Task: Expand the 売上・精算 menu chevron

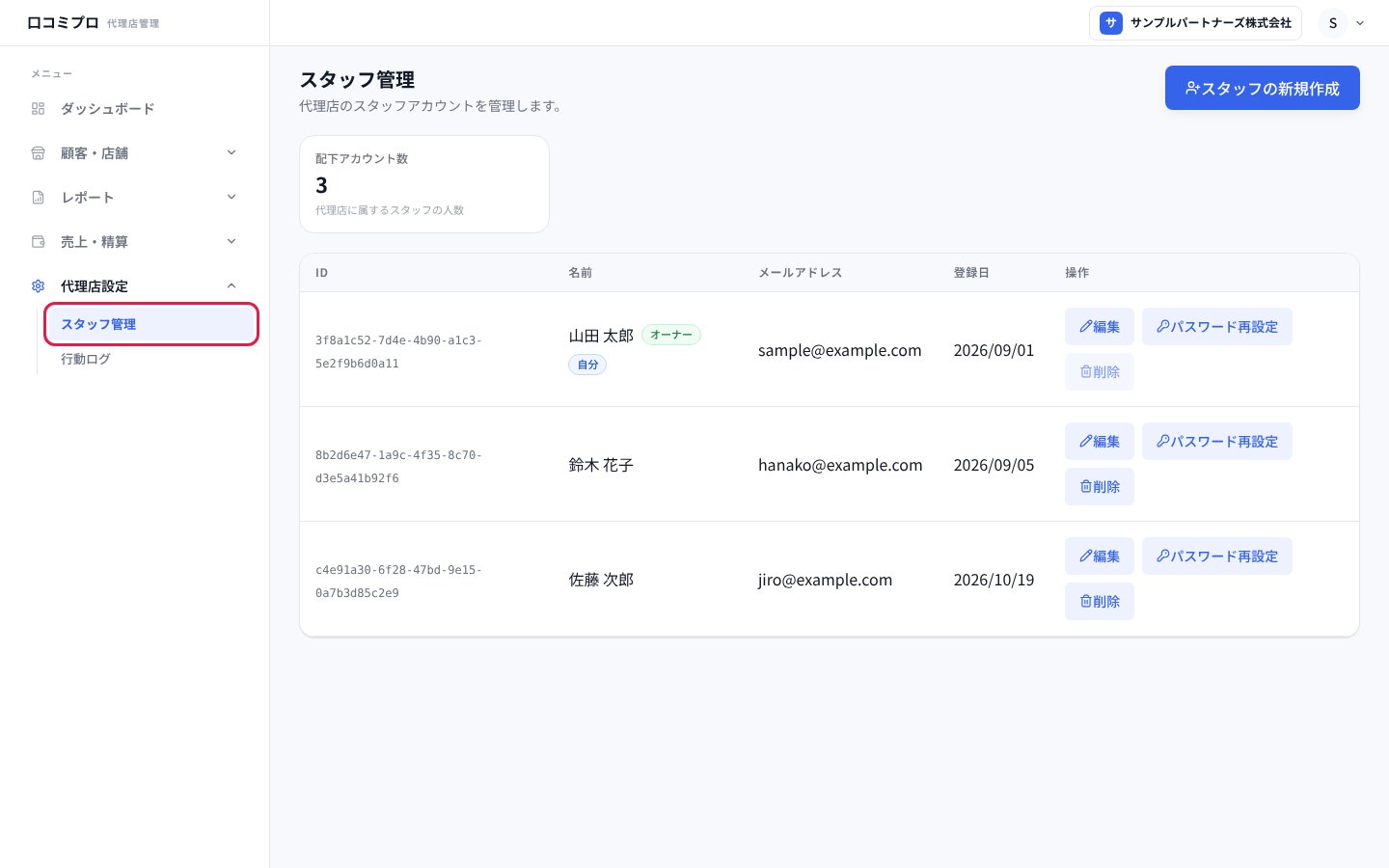Action: (x=231, y=241)
